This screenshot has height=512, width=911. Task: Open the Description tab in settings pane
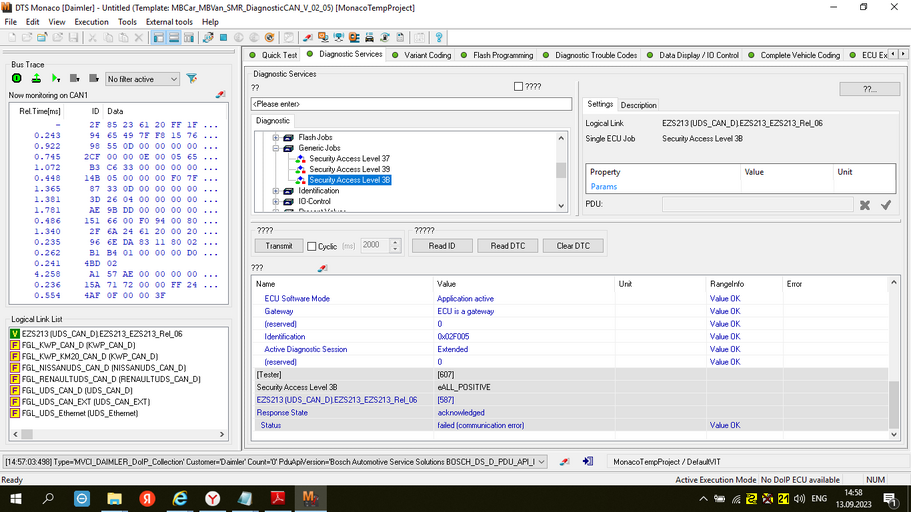coord(638,105)
